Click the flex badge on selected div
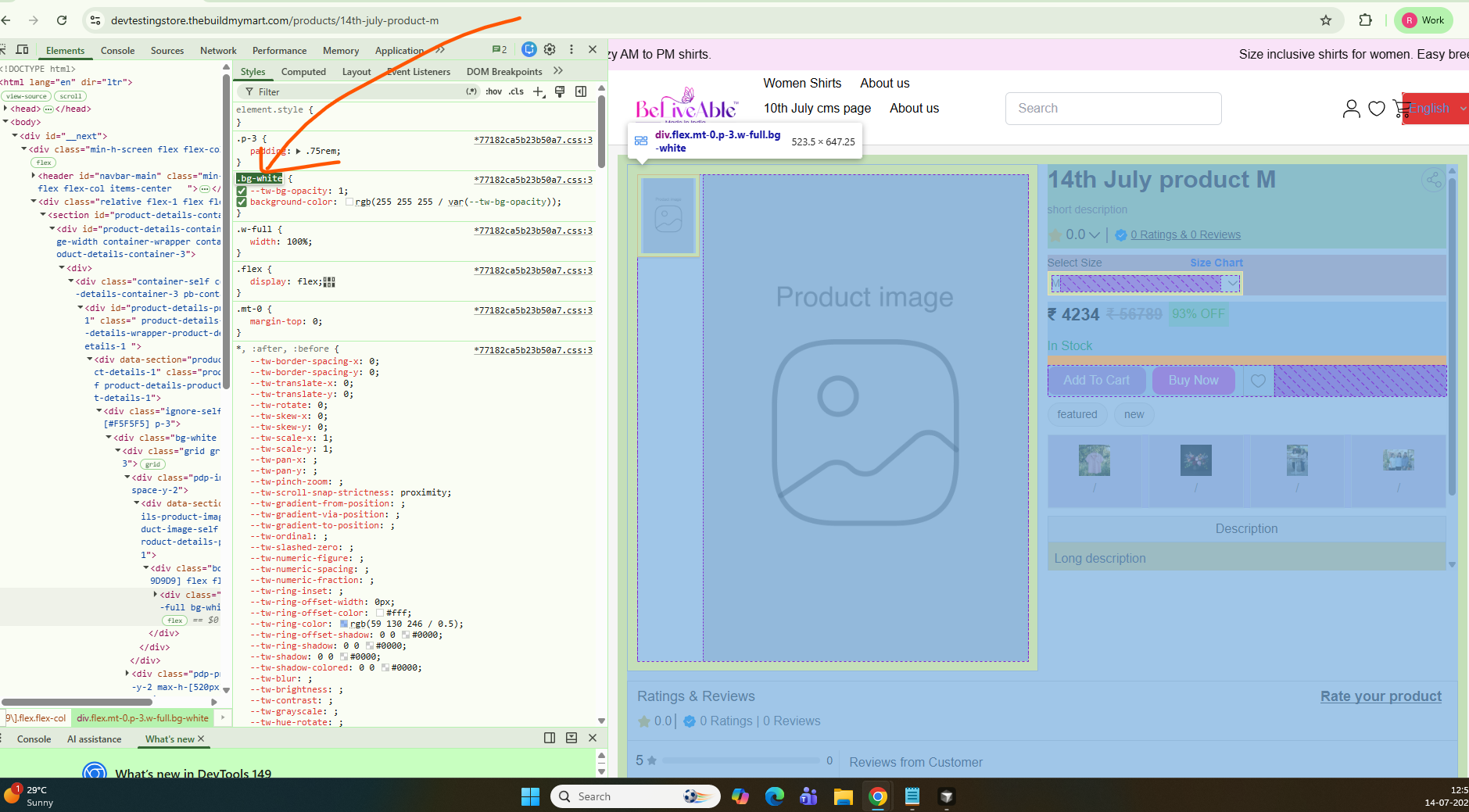1469x812 pixels. pos(175,621)
